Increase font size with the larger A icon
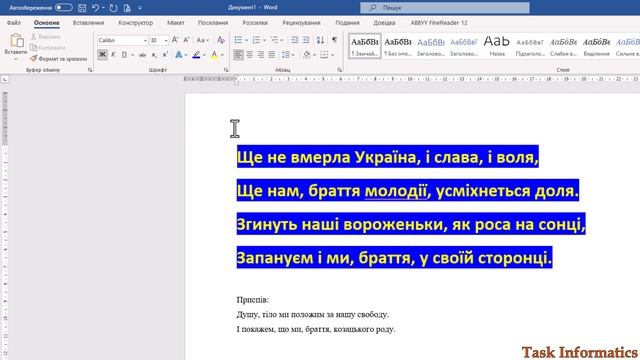Image resolution: width=640 pixels, height=360 pixels. 175,40
